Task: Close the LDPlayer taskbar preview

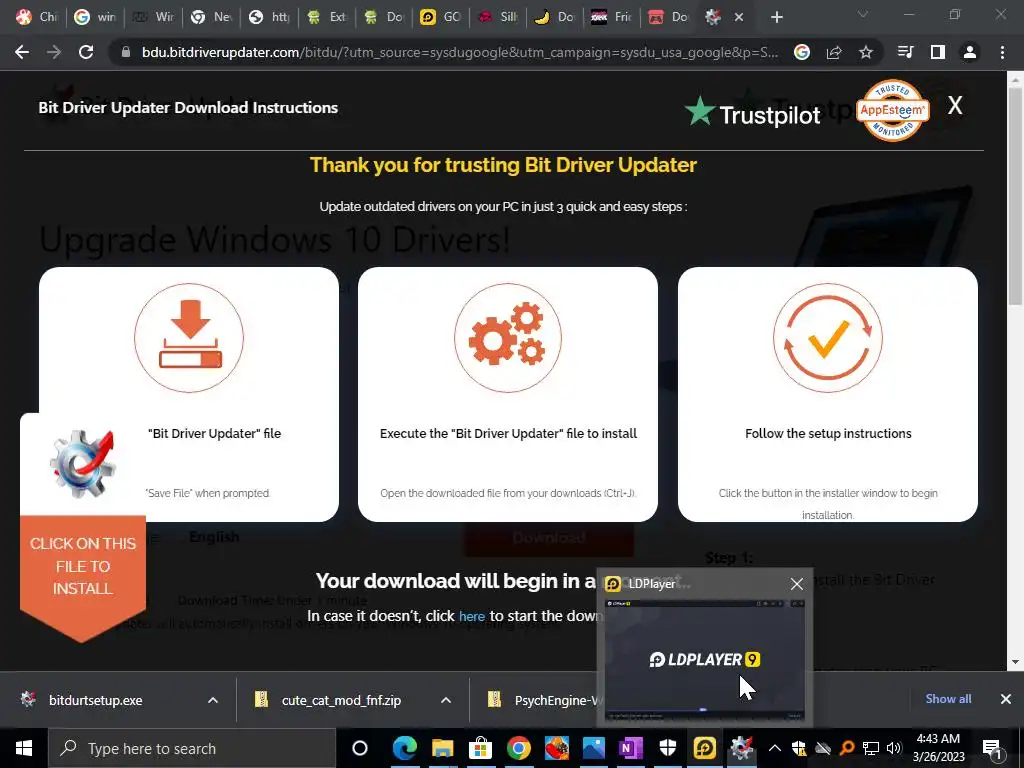Action: (x=797, y=584)
